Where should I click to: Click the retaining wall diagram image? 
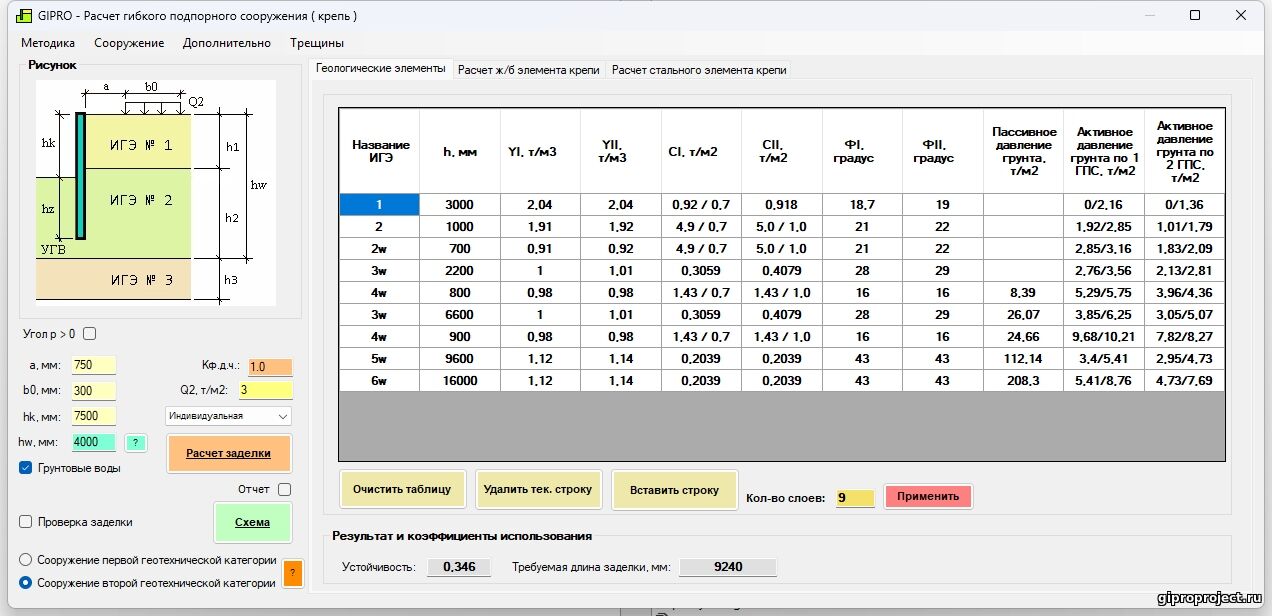click(156, 193)
